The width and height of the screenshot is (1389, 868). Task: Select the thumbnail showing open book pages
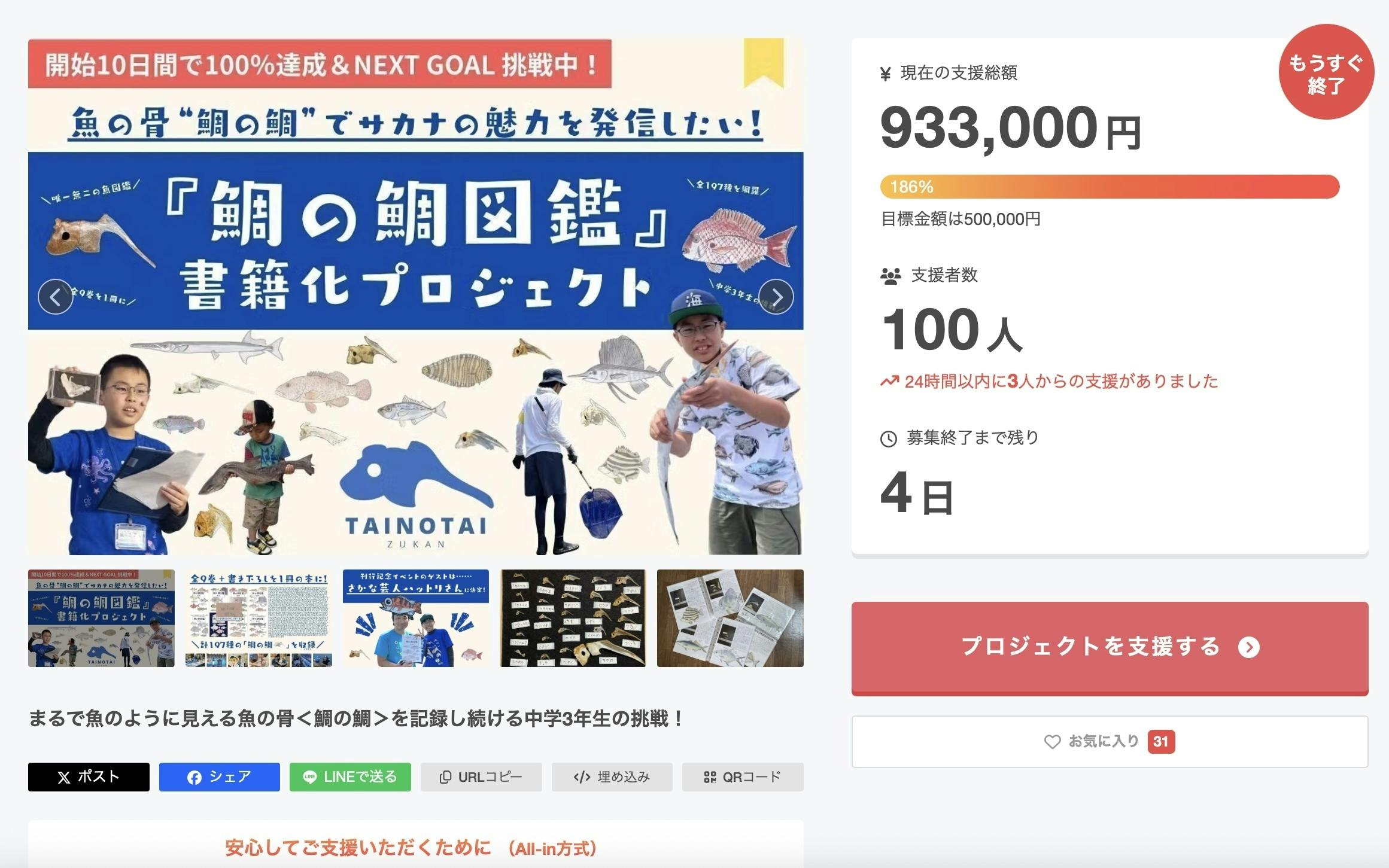[730, 618]
